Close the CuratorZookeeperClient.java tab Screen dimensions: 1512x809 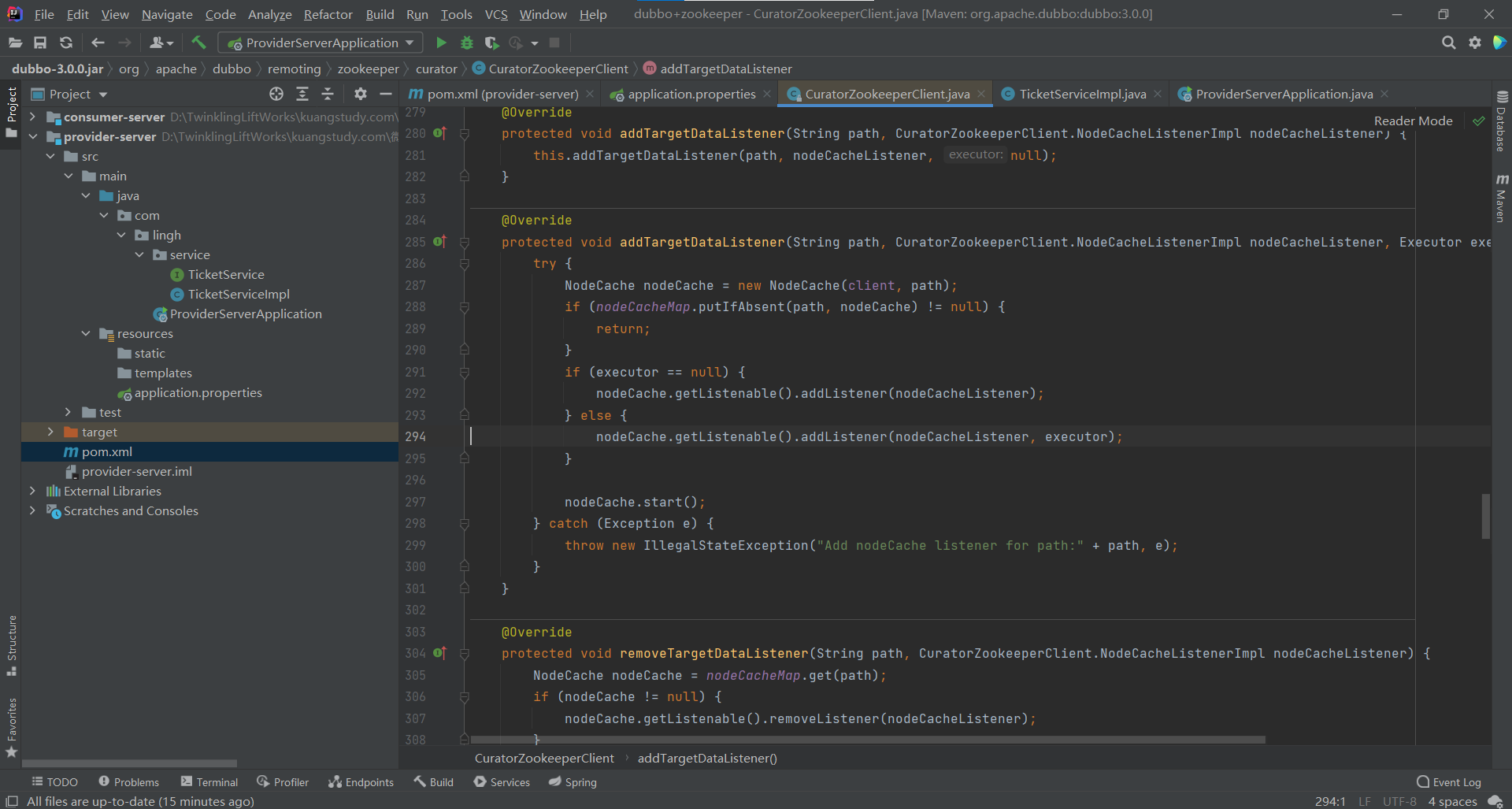point(981,94)
